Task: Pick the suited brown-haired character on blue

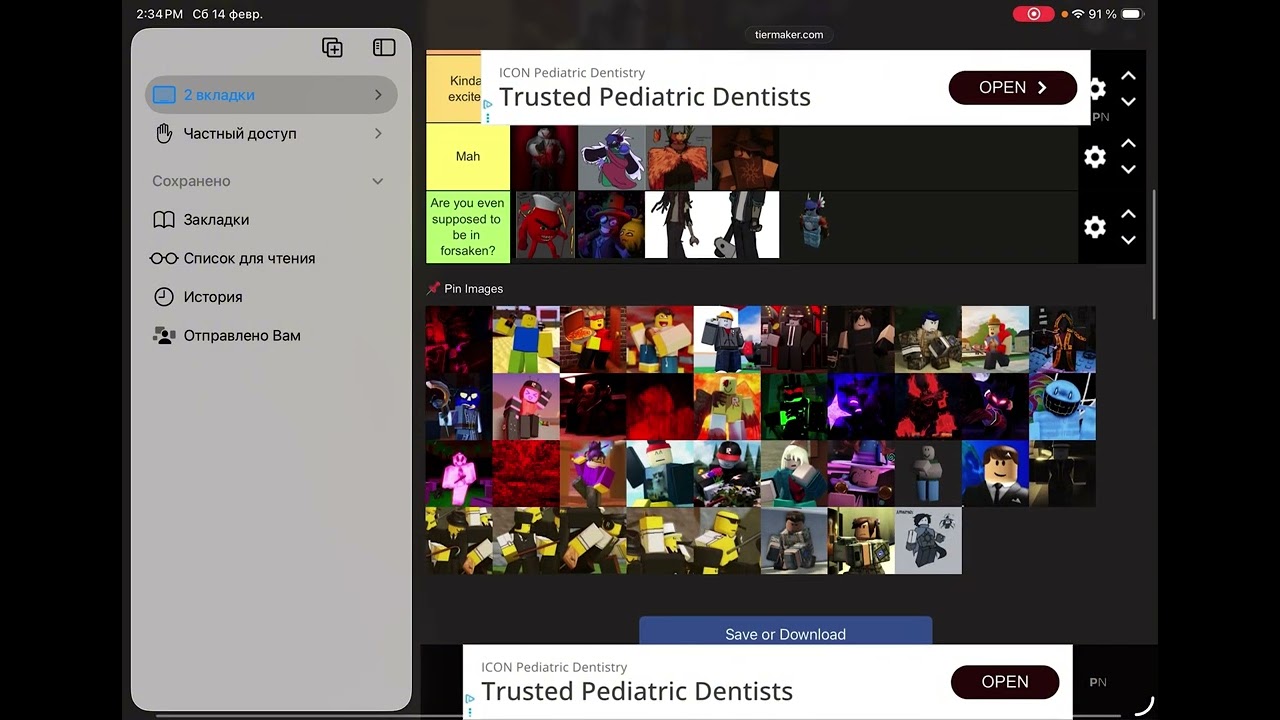Action: click(x=995, y=473)
